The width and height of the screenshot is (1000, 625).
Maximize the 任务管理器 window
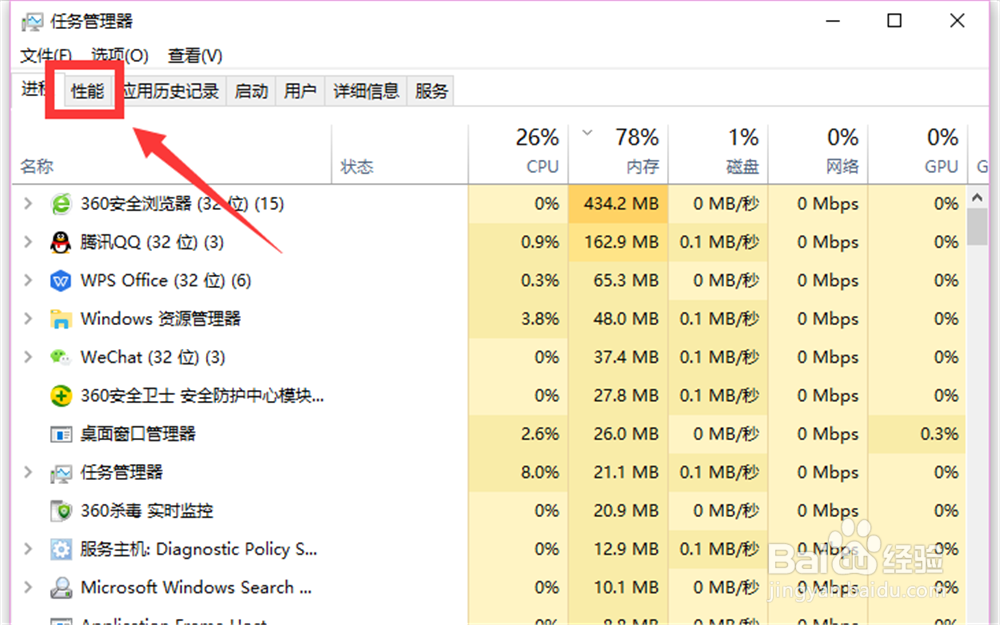click(895, 20)
